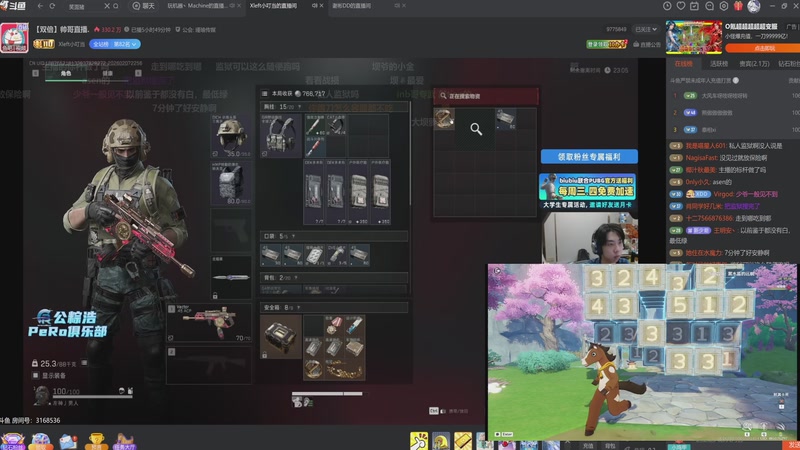Select the Vector primary weapon slot
The height and width of the screenshot is (450, 800).
tap(209, 323)
